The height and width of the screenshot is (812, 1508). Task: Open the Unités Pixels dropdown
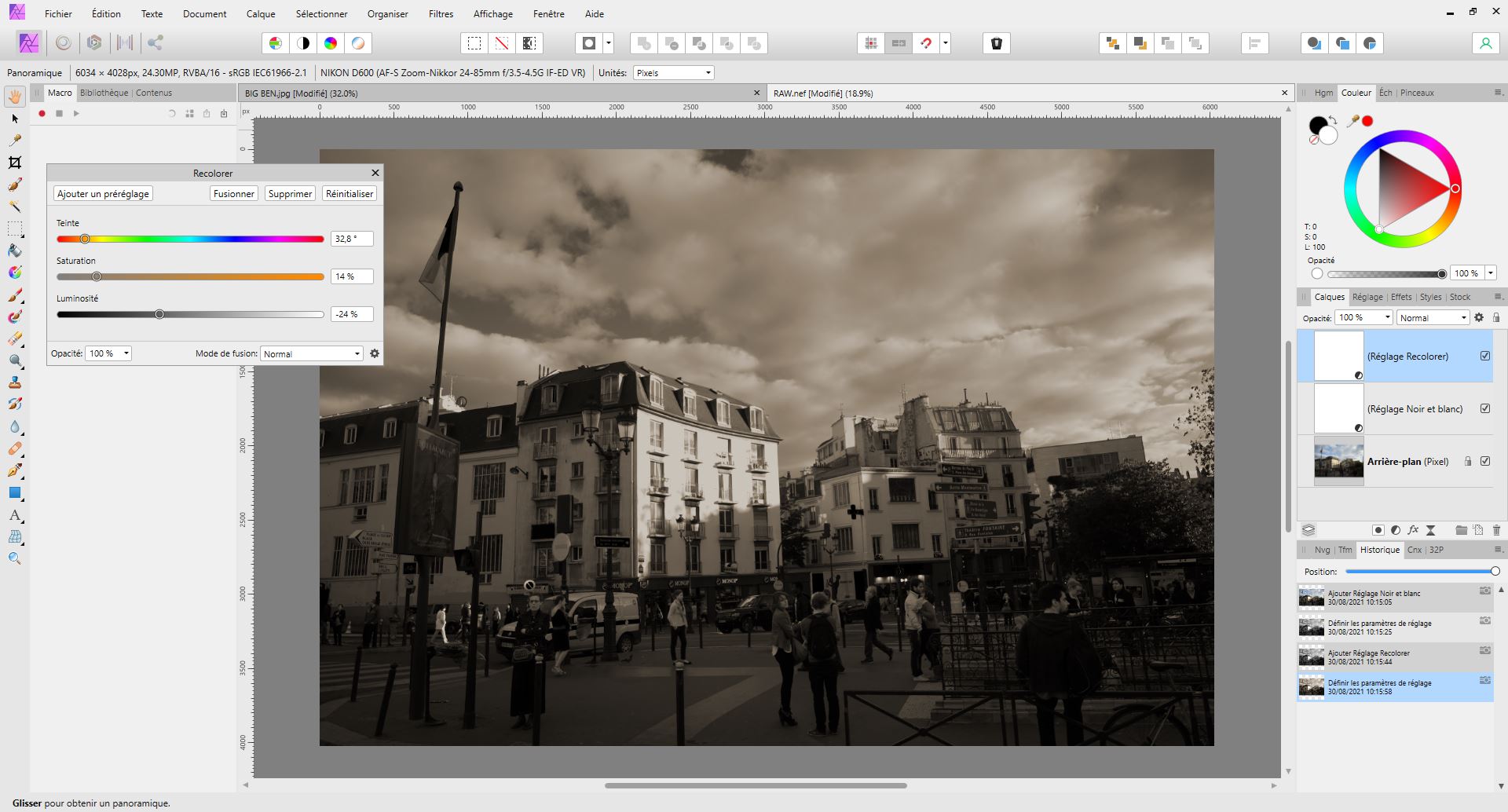[673, 72]
